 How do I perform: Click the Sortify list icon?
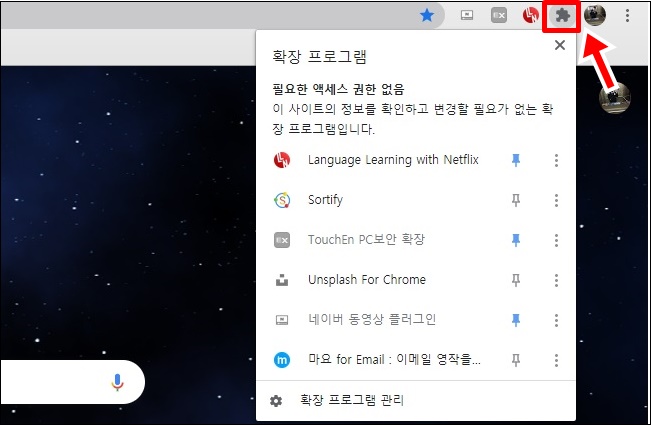[282, 200]
